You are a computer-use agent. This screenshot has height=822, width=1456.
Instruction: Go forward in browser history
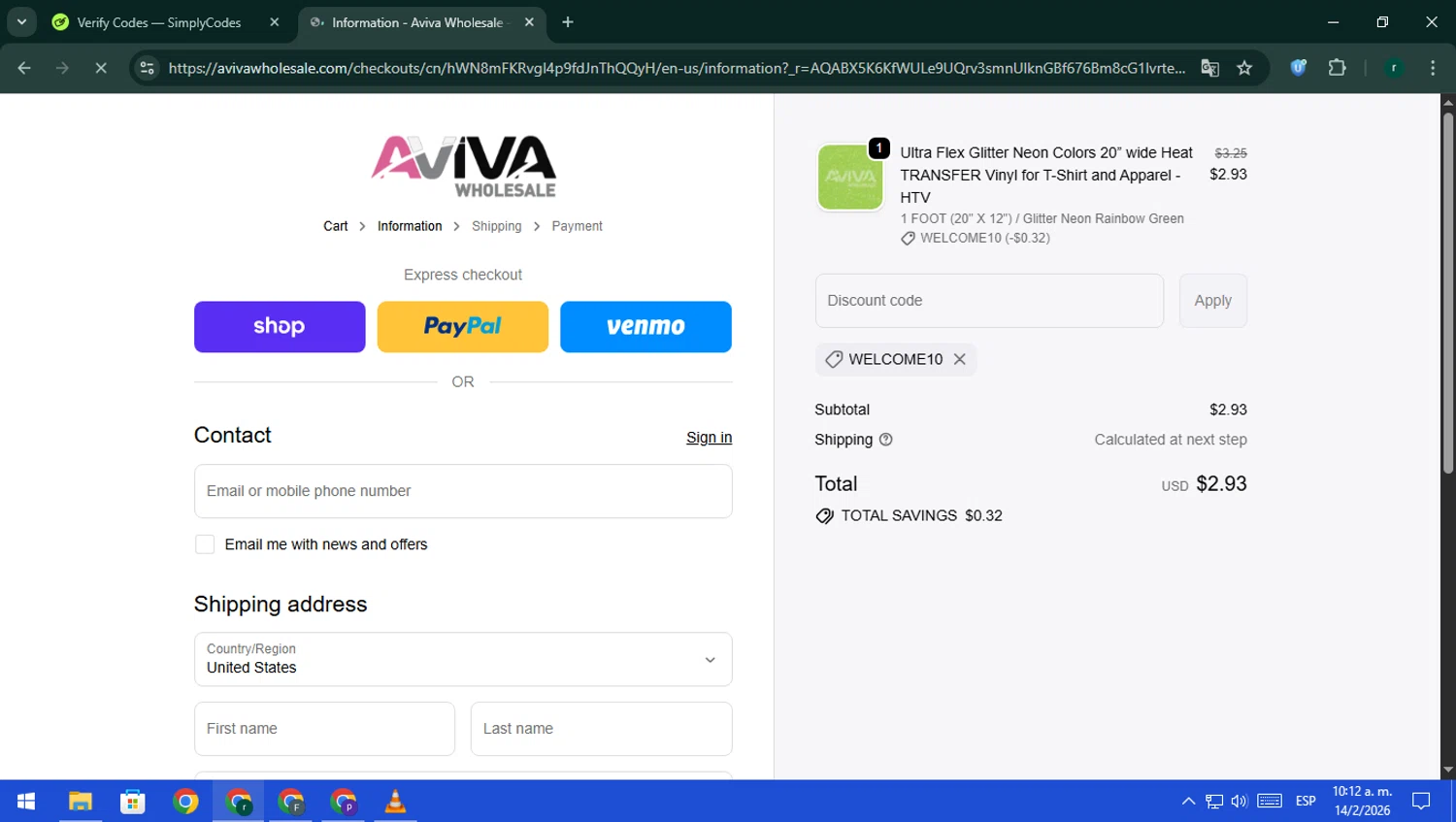62,68
